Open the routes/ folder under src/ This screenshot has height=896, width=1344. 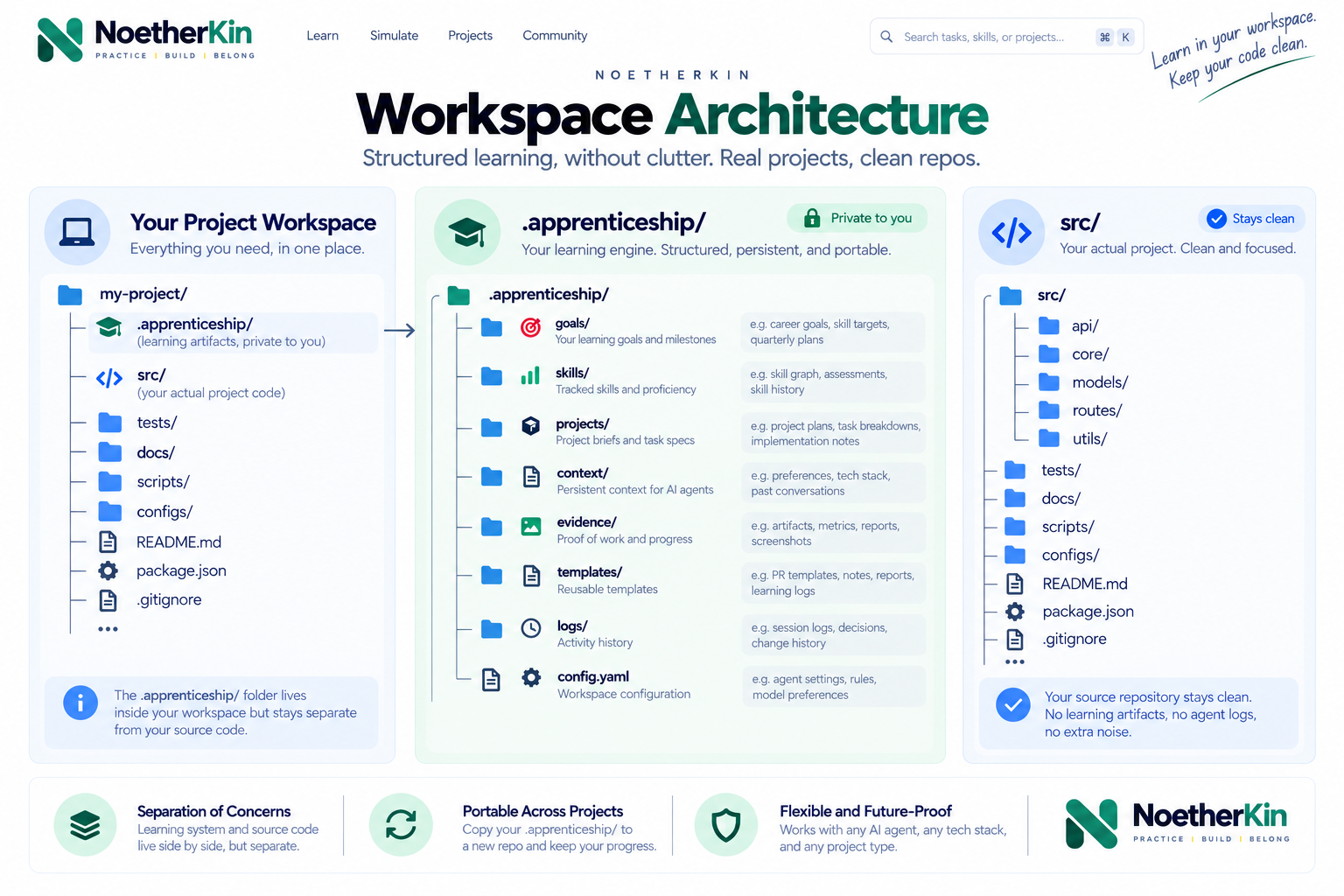(x=1080, y=410)
